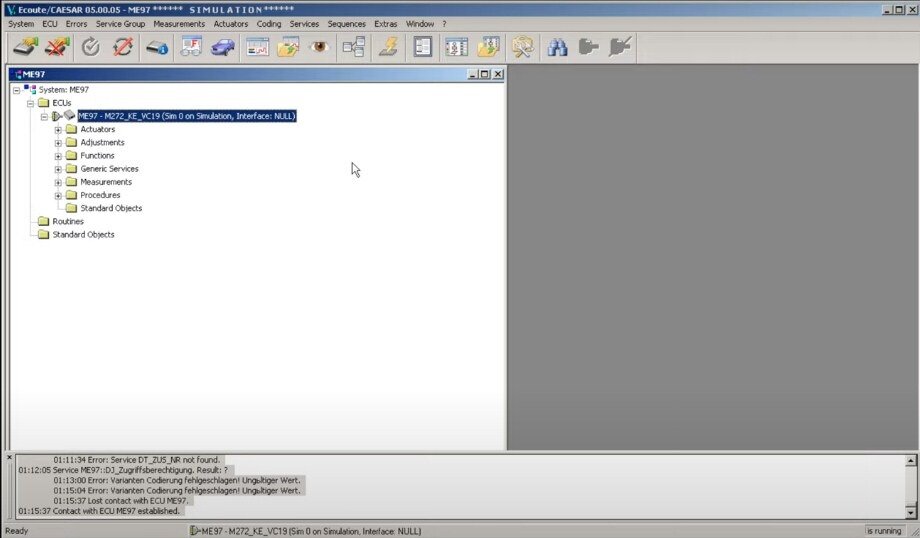Expand the Measurements tree folder
This screenshot has width=920, height=538.
click(58, 182)
